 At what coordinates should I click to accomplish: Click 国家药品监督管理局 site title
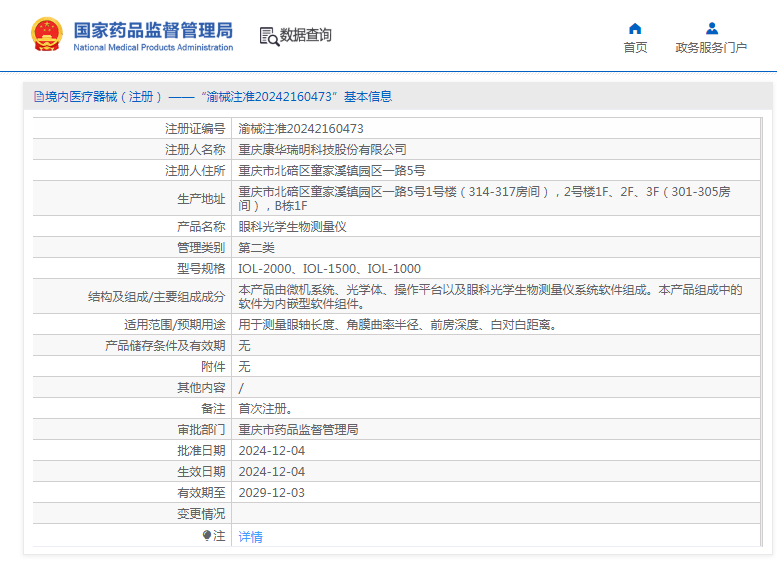pos(153,30)
